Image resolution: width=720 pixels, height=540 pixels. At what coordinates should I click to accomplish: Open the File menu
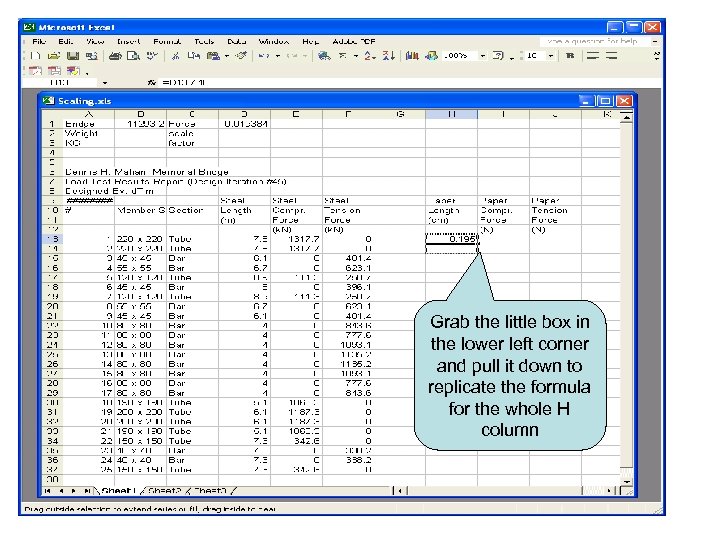[x=39, y=41]
